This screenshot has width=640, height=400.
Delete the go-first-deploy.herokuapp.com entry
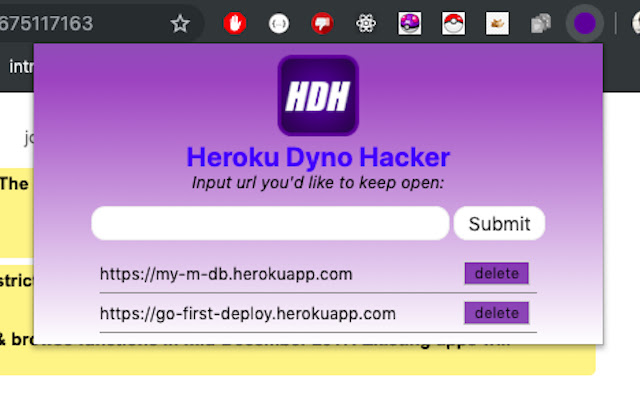tap(497, 313)
